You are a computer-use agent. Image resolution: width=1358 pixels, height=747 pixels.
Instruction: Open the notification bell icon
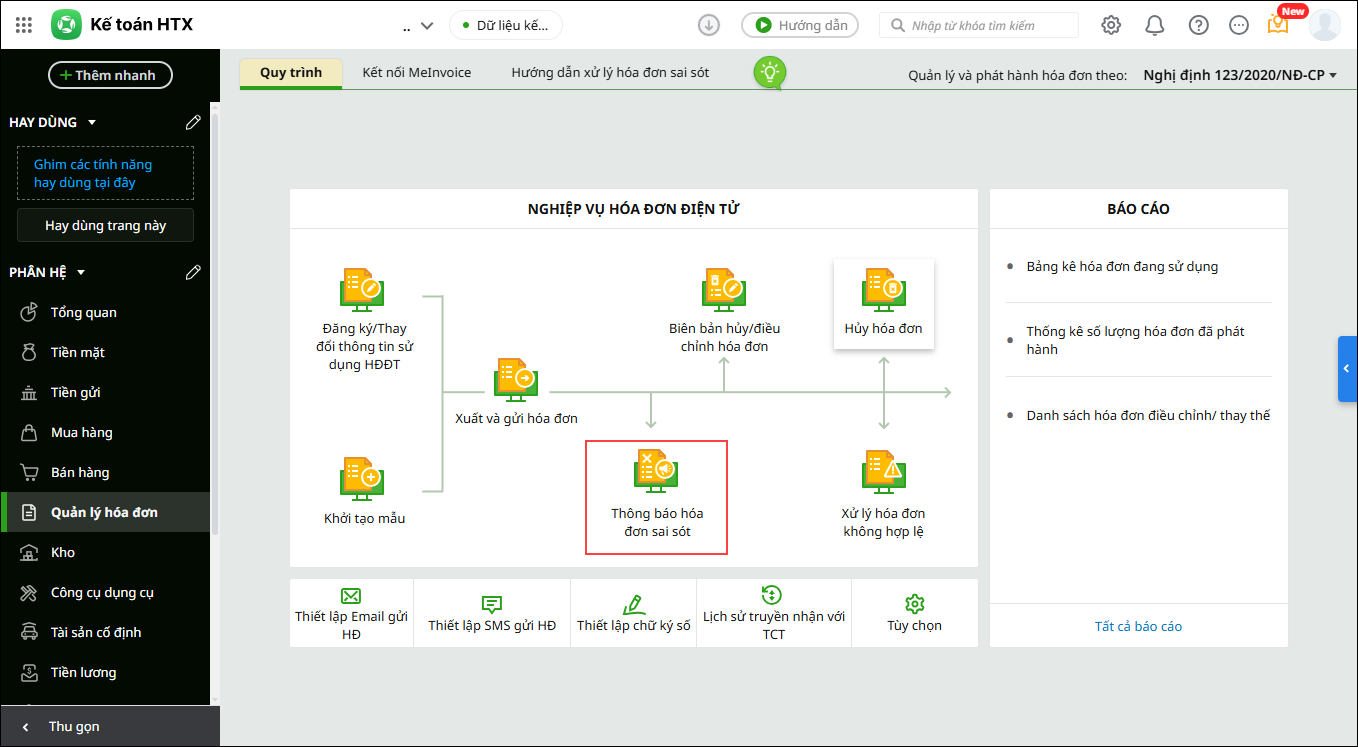click(x=1154, y=25)
